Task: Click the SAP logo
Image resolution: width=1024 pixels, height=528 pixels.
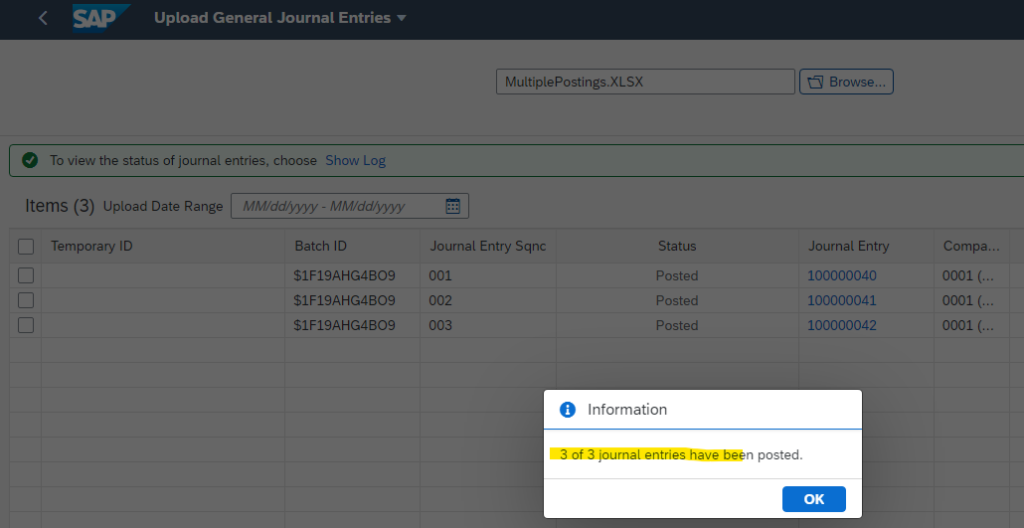Action: coord(100,19)
